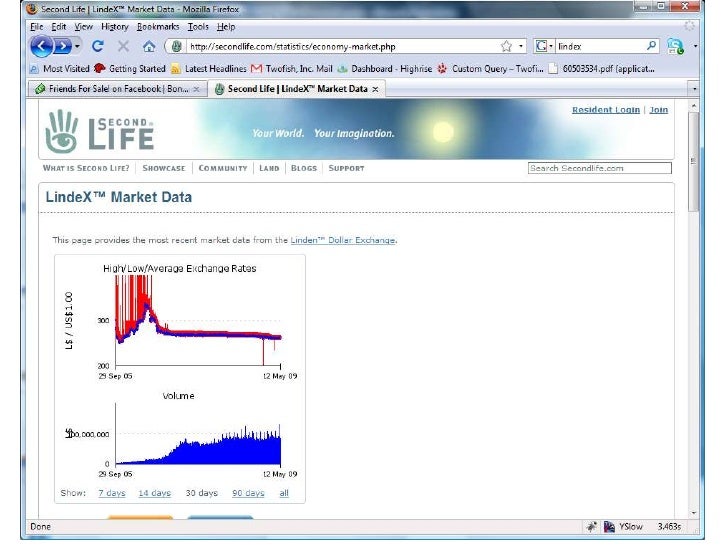Open the File menu

(36, 27)
